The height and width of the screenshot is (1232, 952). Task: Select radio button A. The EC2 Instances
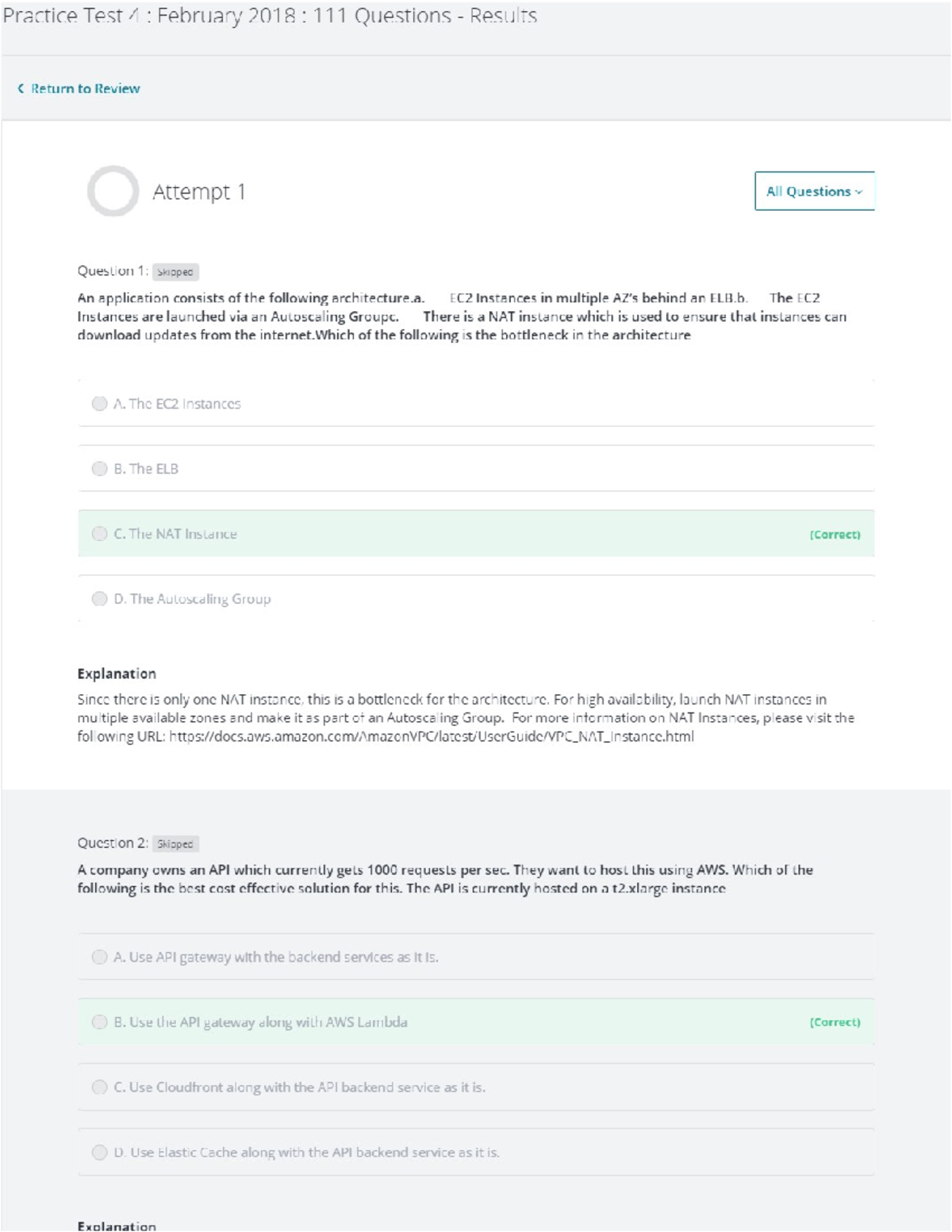point(99,404)
